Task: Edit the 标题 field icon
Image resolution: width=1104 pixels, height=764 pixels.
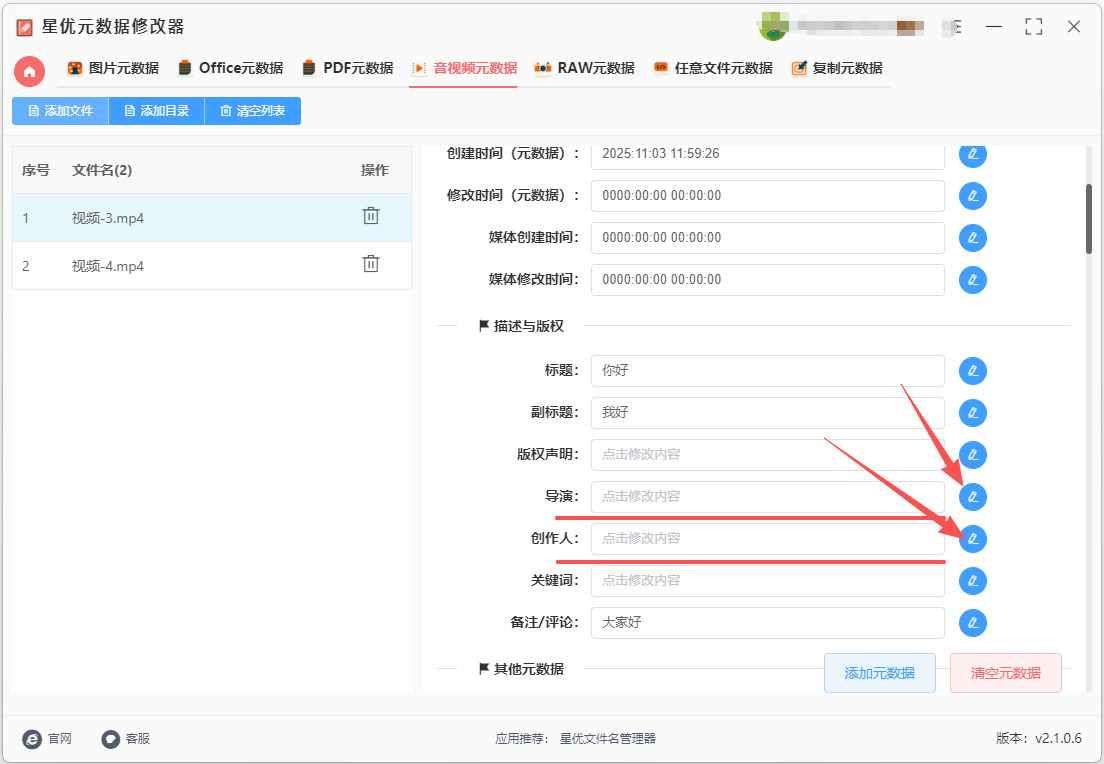Action: click(973, 371)
